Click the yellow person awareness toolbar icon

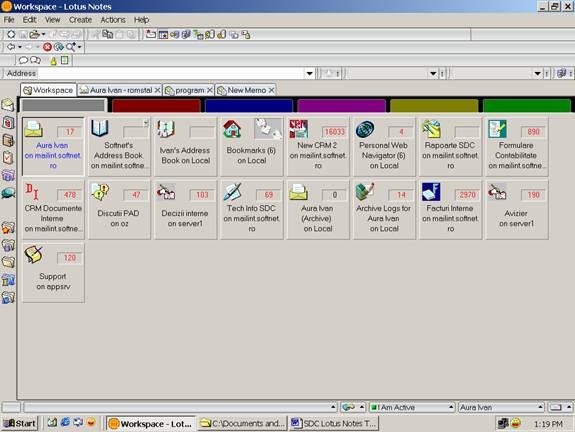(x=54, y=61)
